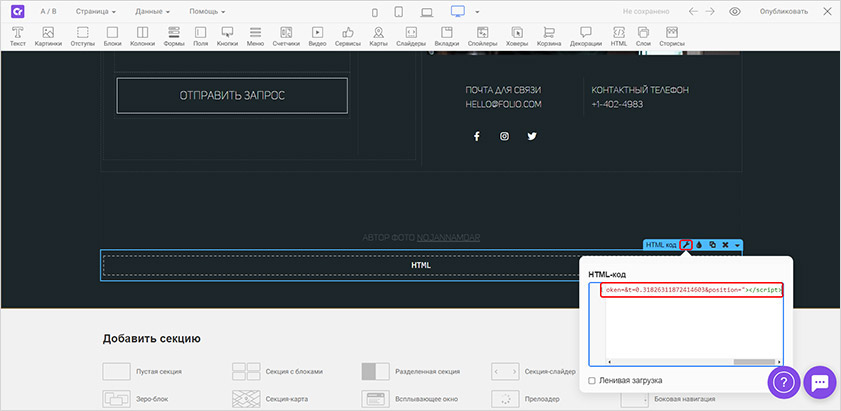Viewport: 841px width, 411px height.
Task: Open the Twitter social icon
Action: tap(532, 136)
